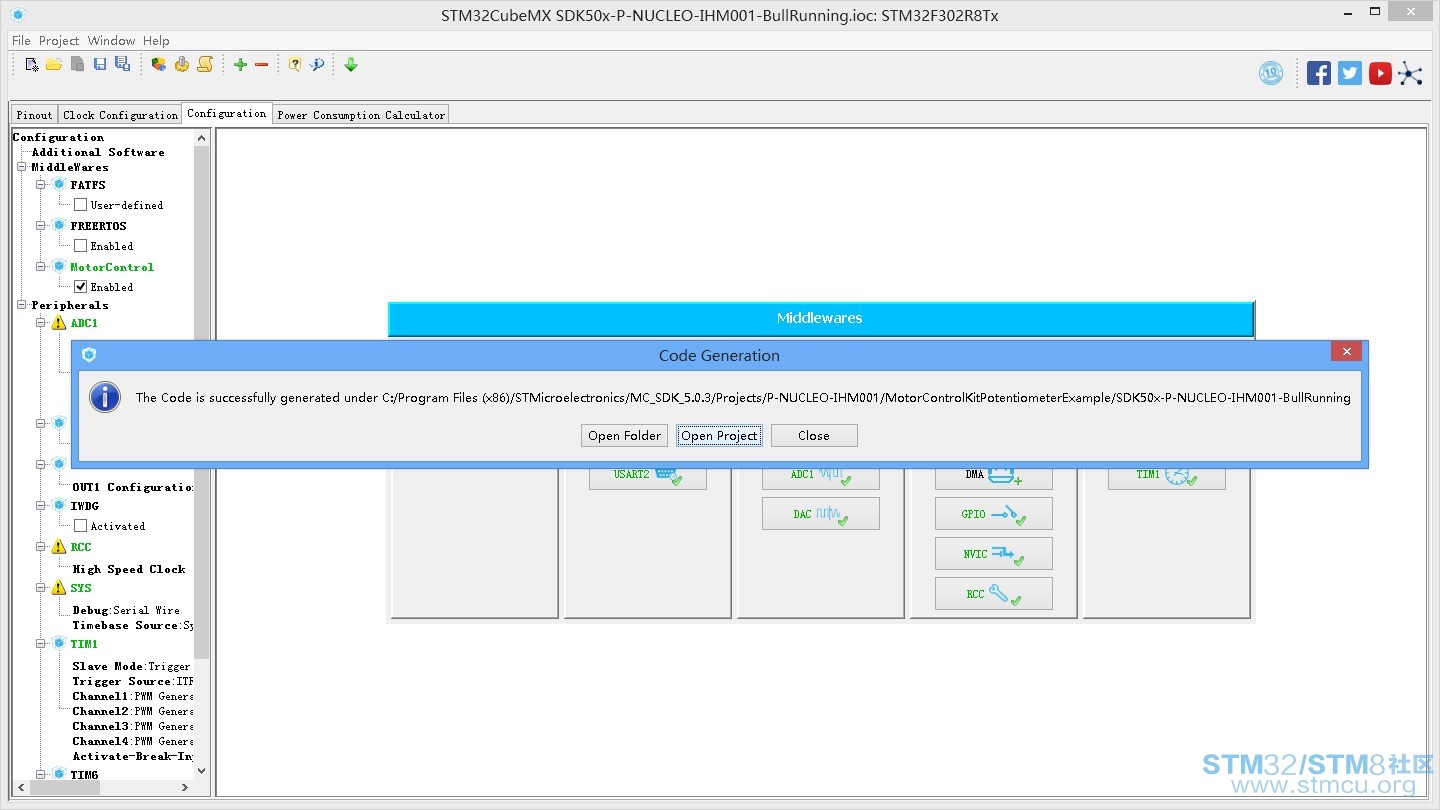Open the DAC configuration button
Screen dimensions: 1440x810
point(821,514)
